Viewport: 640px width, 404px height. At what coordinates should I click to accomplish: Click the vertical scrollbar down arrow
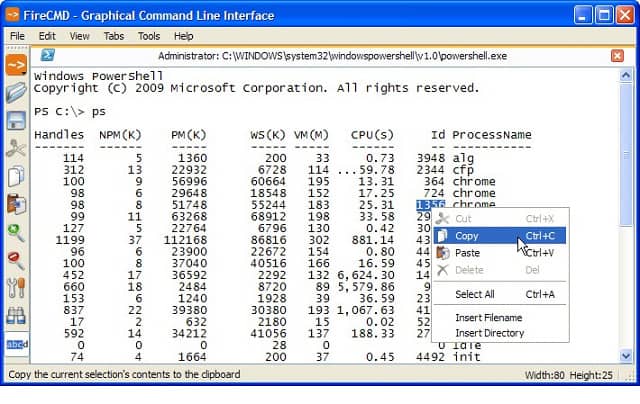tap(623, 356)
